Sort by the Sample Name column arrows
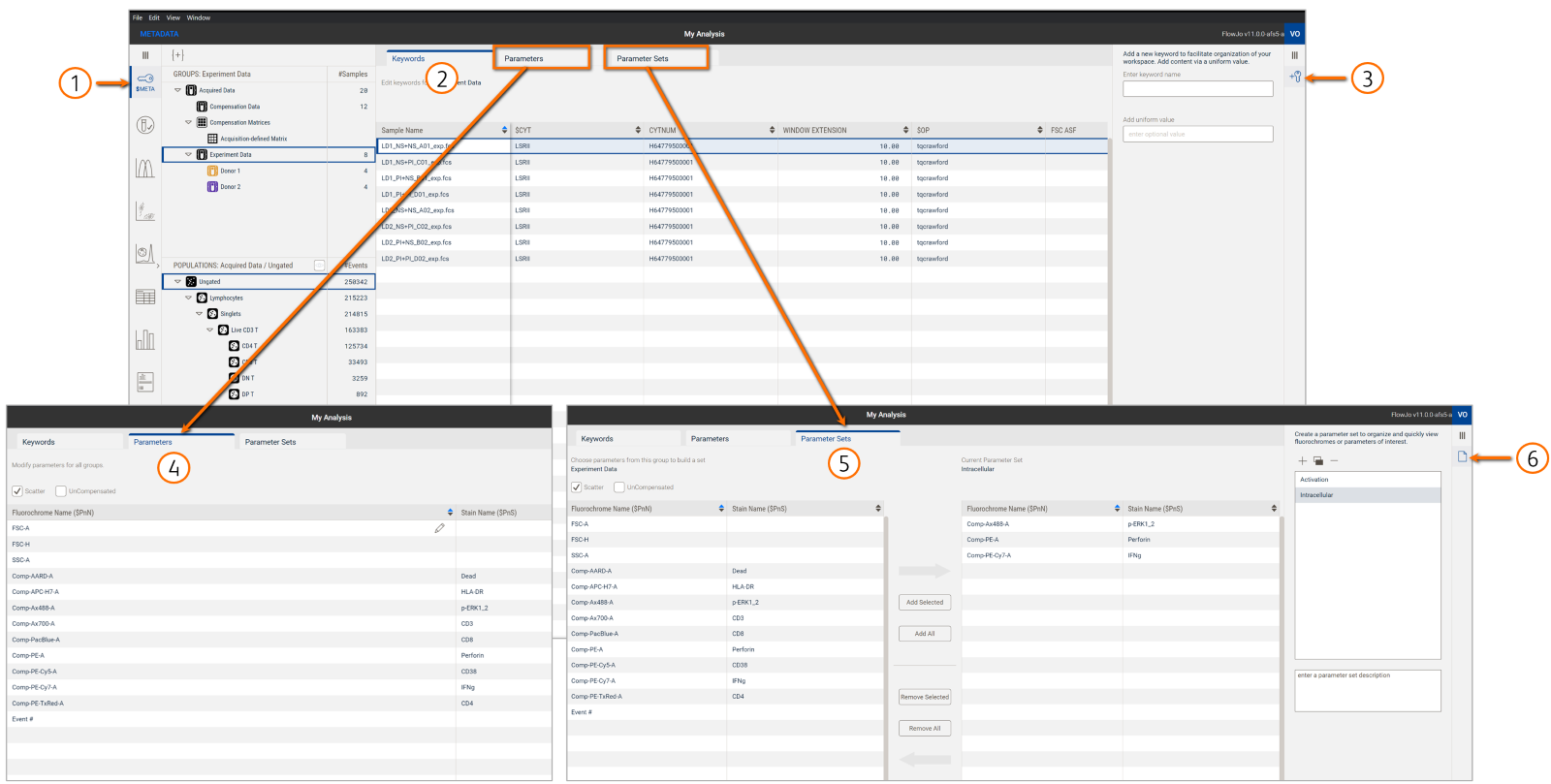Image resolution: width=1551 pixels, height=784 pixels. tap(504, 130)
